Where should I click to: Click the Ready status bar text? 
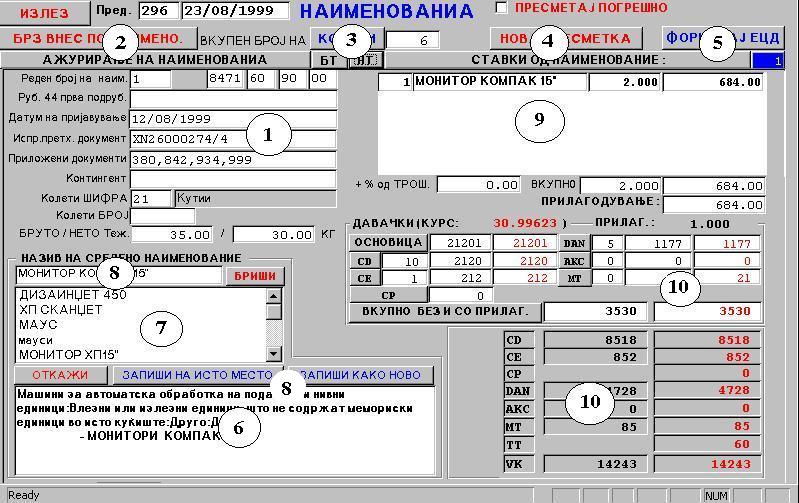[x=23, y=495]
